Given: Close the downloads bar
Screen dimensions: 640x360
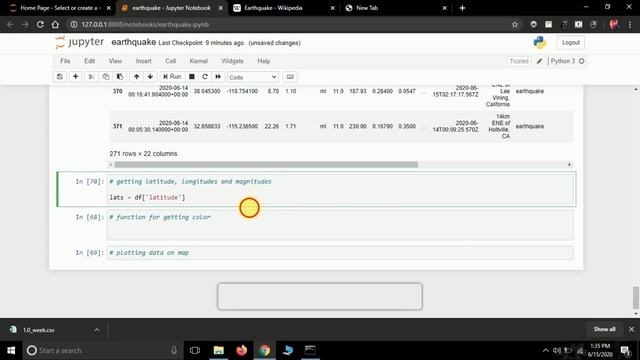Looking at the screenshot, I should coord(631,329).
